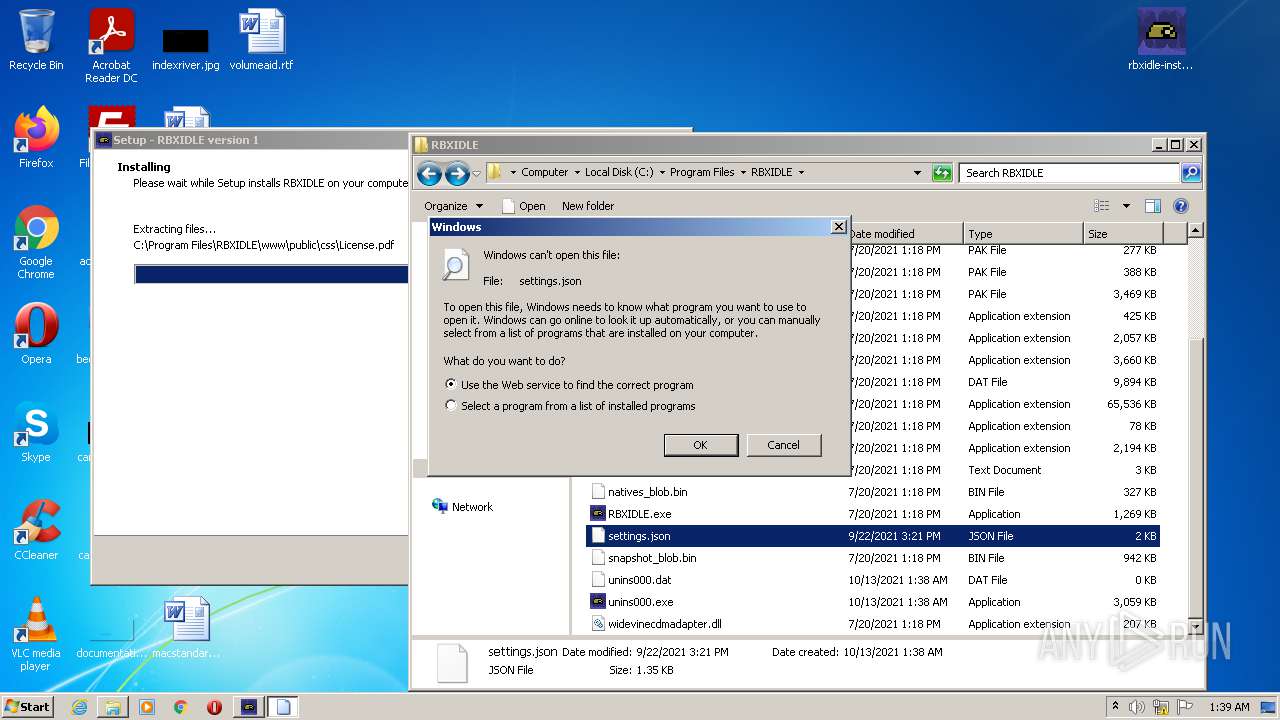This screenshot has width=1280, height=720.
Task: Launch VLC media player shortcut
Action: click(36, 634)
